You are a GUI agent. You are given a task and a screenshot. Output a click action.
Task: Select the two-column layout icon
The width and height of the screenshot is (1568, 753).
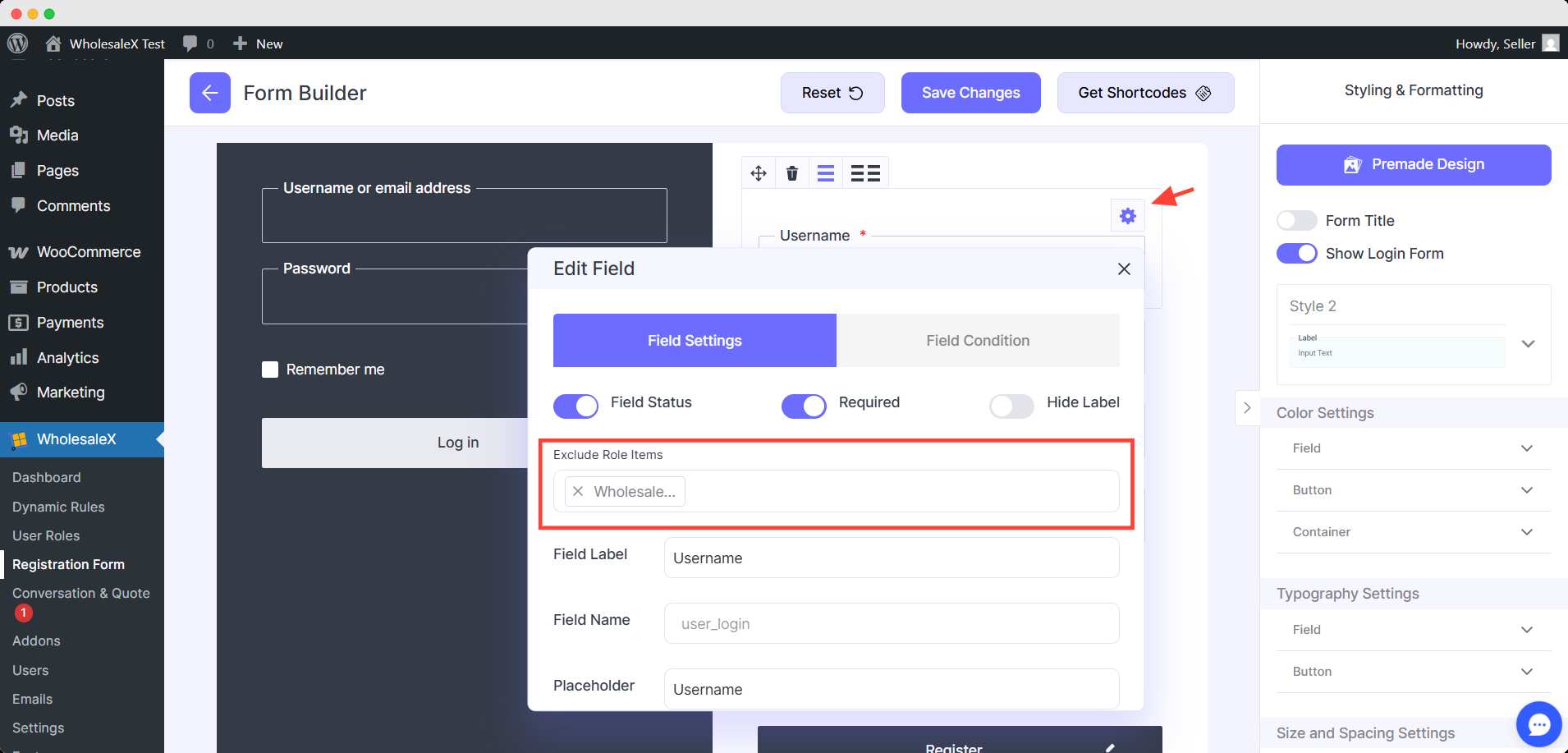click(x=865, y=173)
